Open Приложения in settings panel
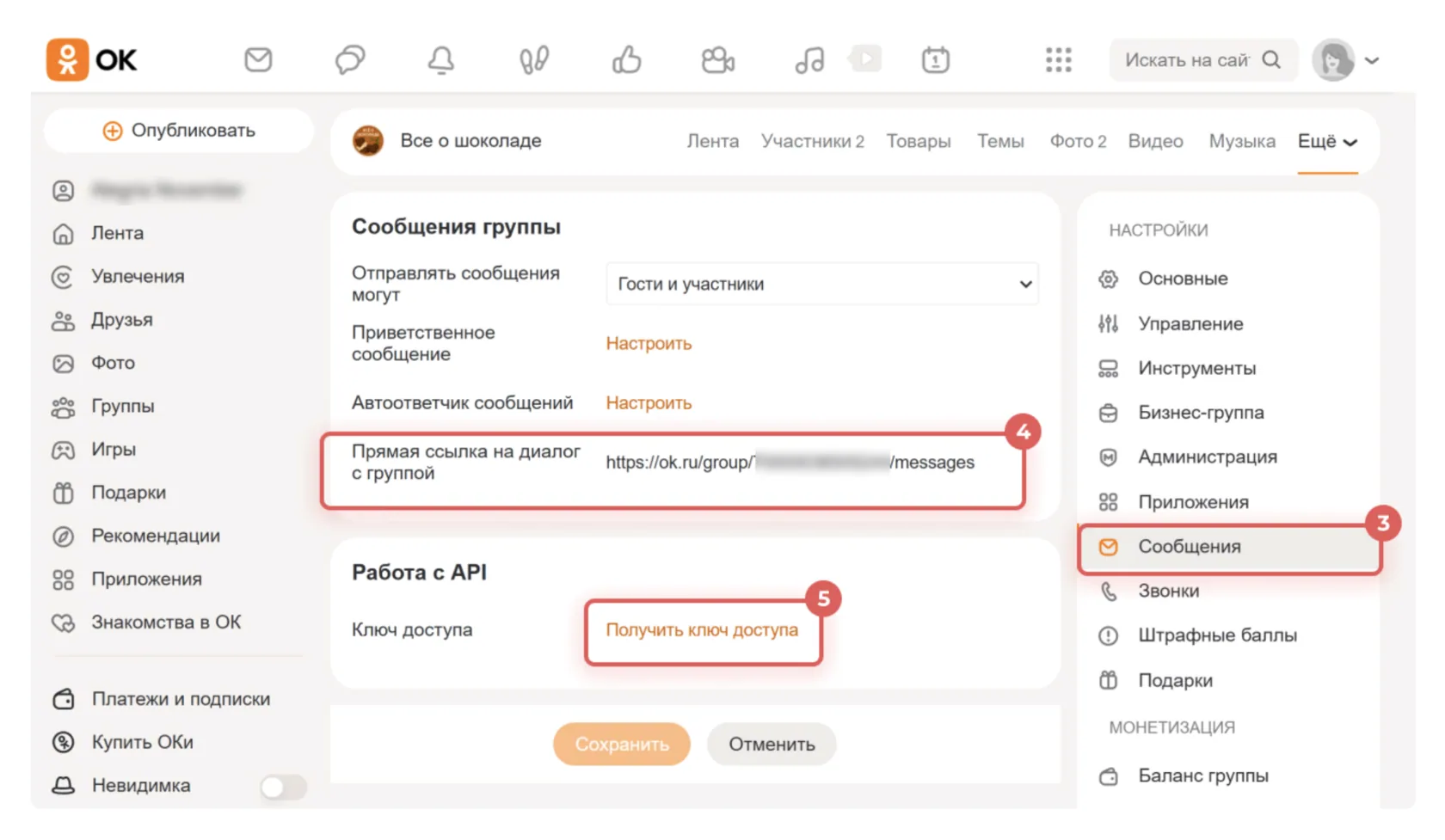1445x840 pixels. coord(1193,502)
